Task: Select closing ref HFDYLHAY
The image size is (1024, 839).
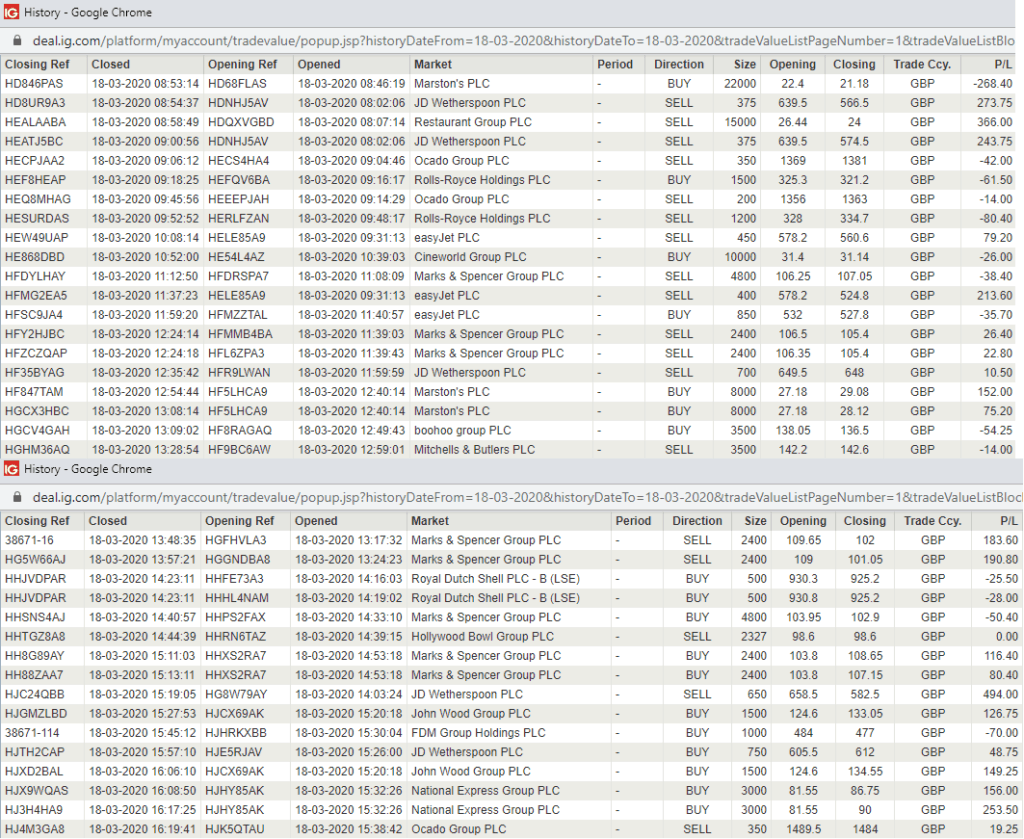Action: pos(35,276)
